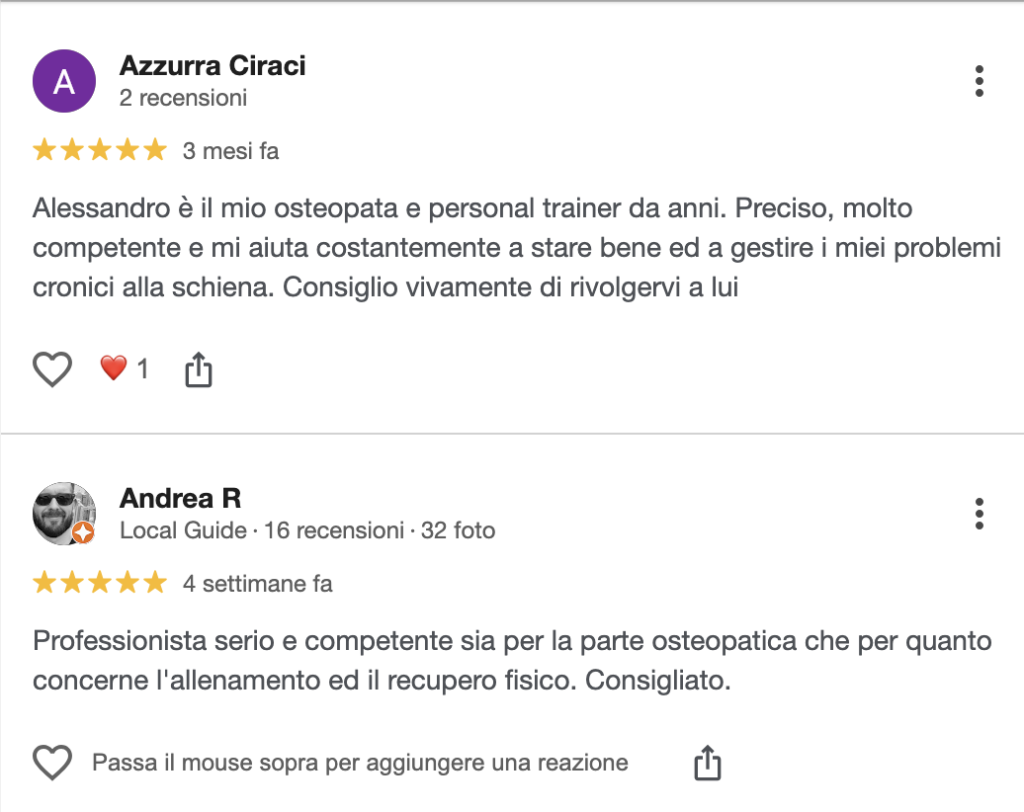This screenshot has height=812, width=1024.
Task: Open Andrea R's profile photo
Action: (64, 513)
